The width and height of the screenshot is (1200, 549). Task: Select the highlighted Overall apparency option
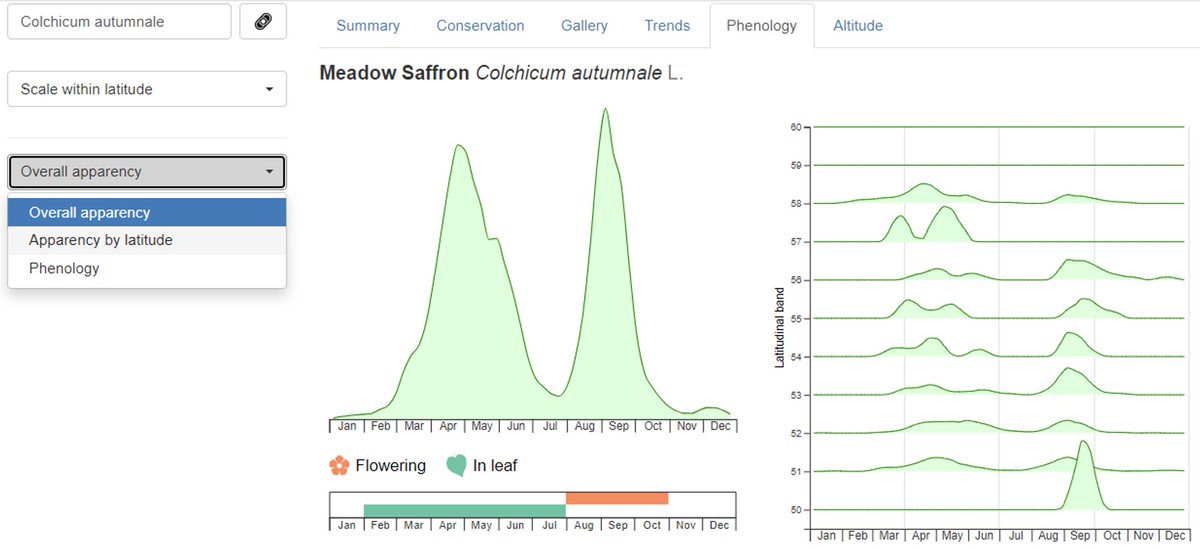[147, 212]
